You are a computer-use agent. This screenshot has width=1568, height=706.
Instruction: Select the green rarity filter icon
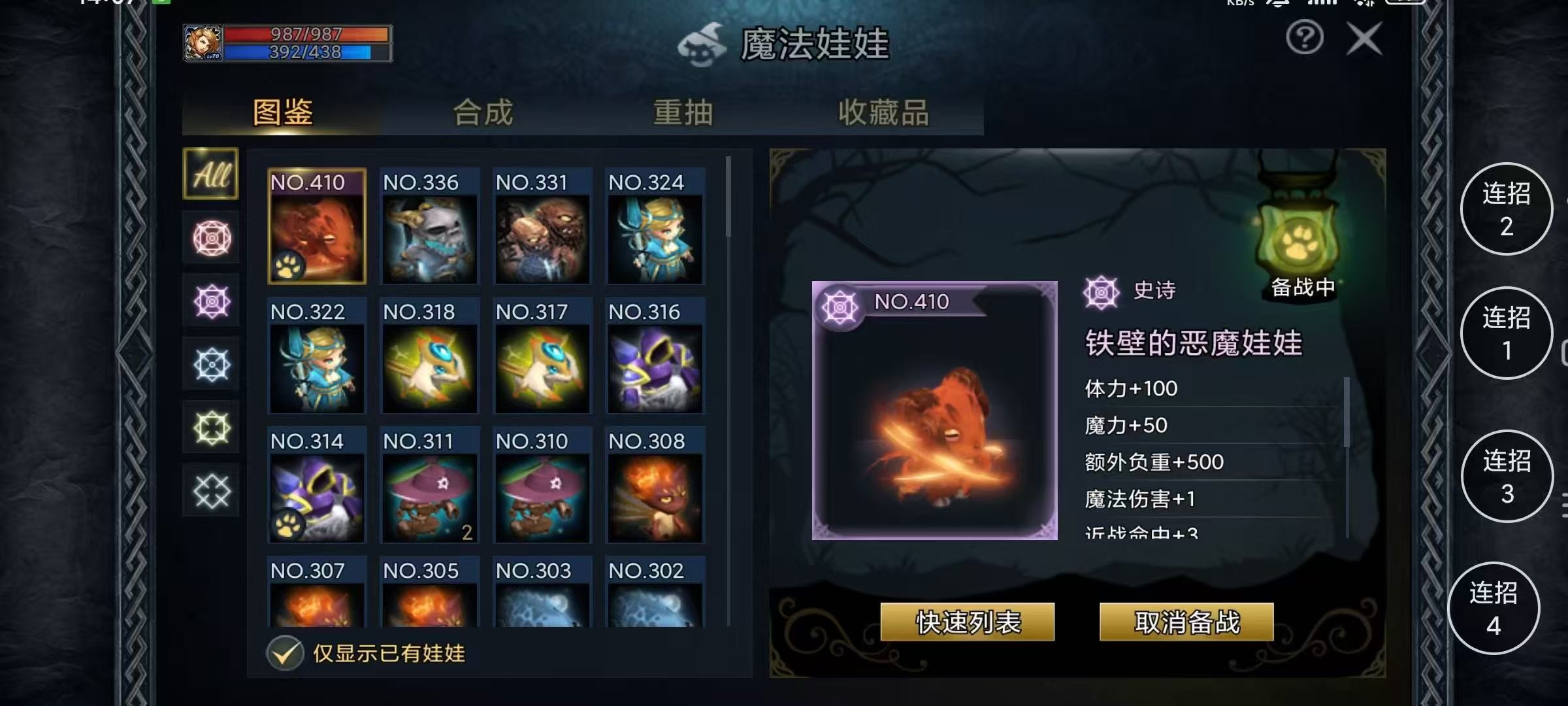(x=211, y=428)
